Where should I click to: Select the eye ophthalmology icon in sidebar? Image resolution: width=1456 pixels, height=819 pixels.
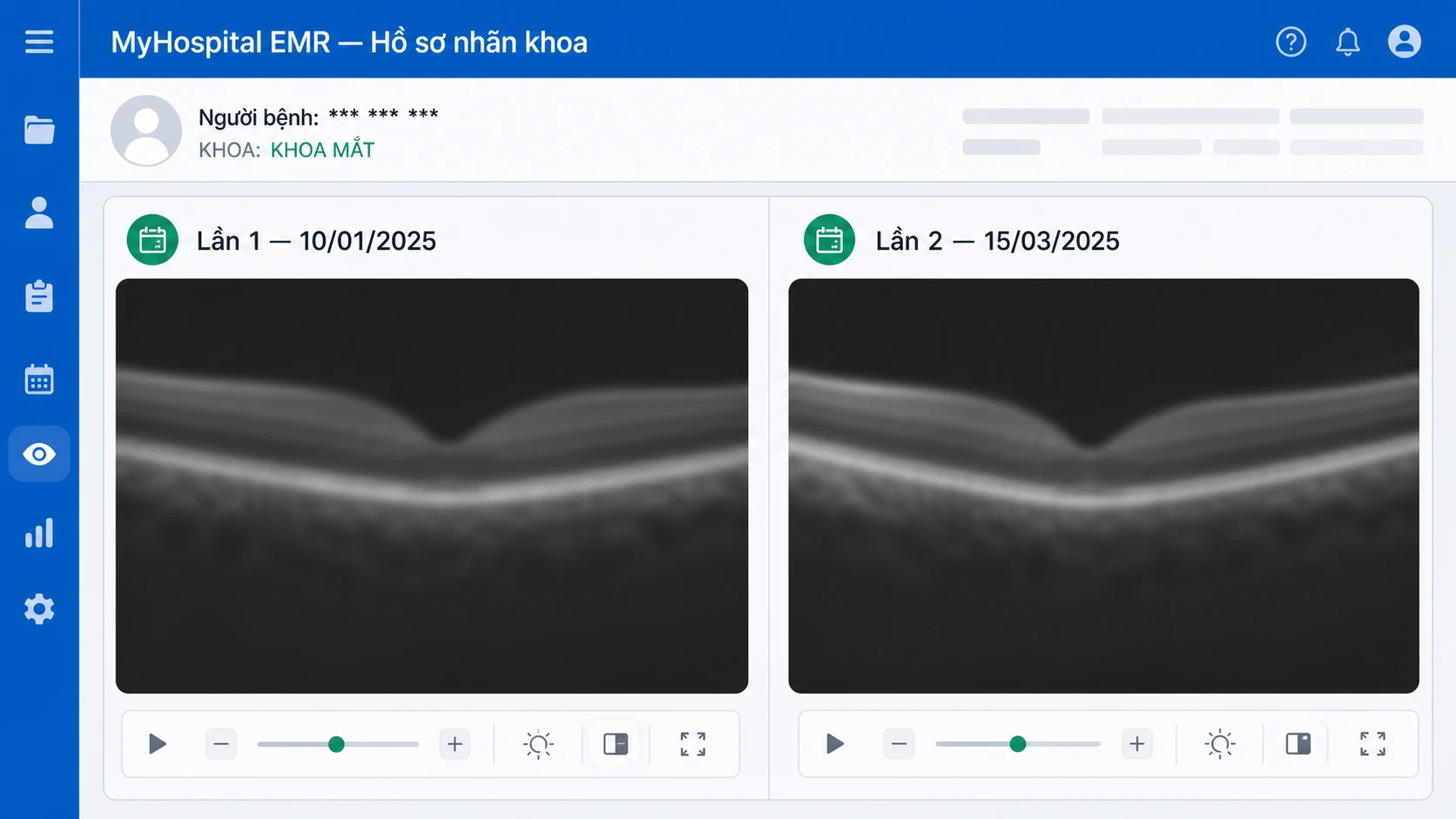[39, 454]
